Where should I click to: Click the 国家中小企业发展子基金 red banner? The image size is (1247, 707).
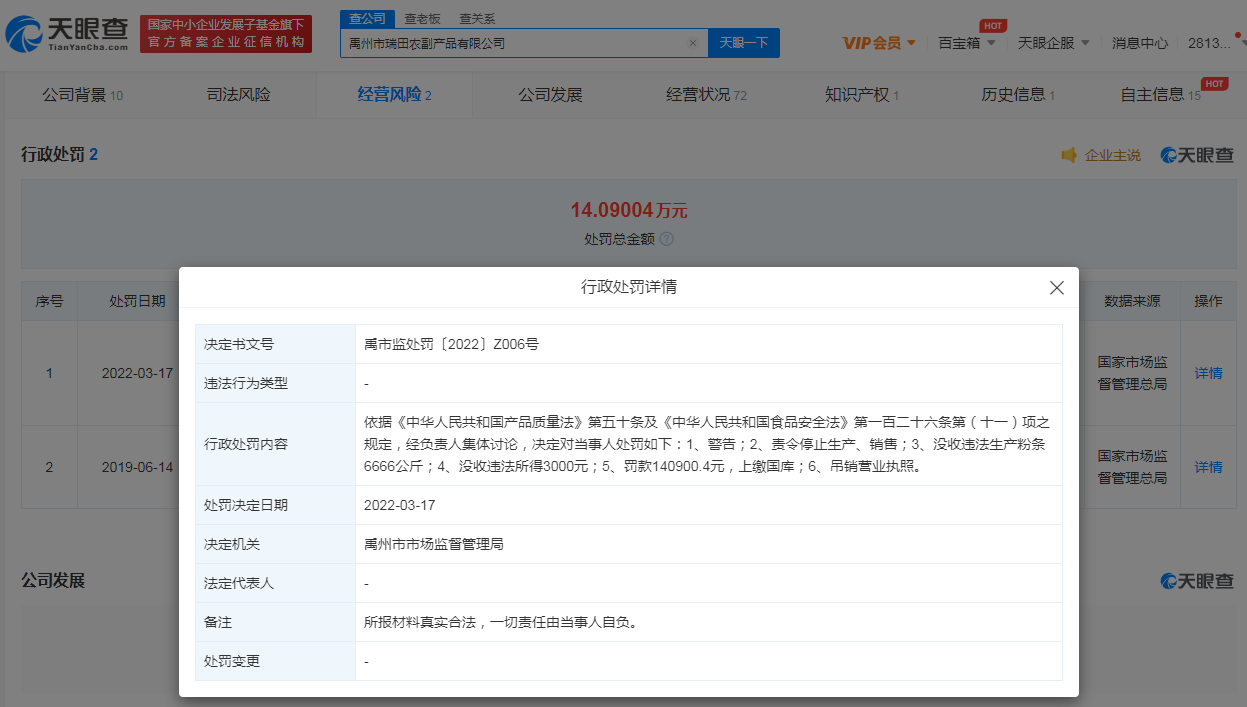tap(226, 34)
